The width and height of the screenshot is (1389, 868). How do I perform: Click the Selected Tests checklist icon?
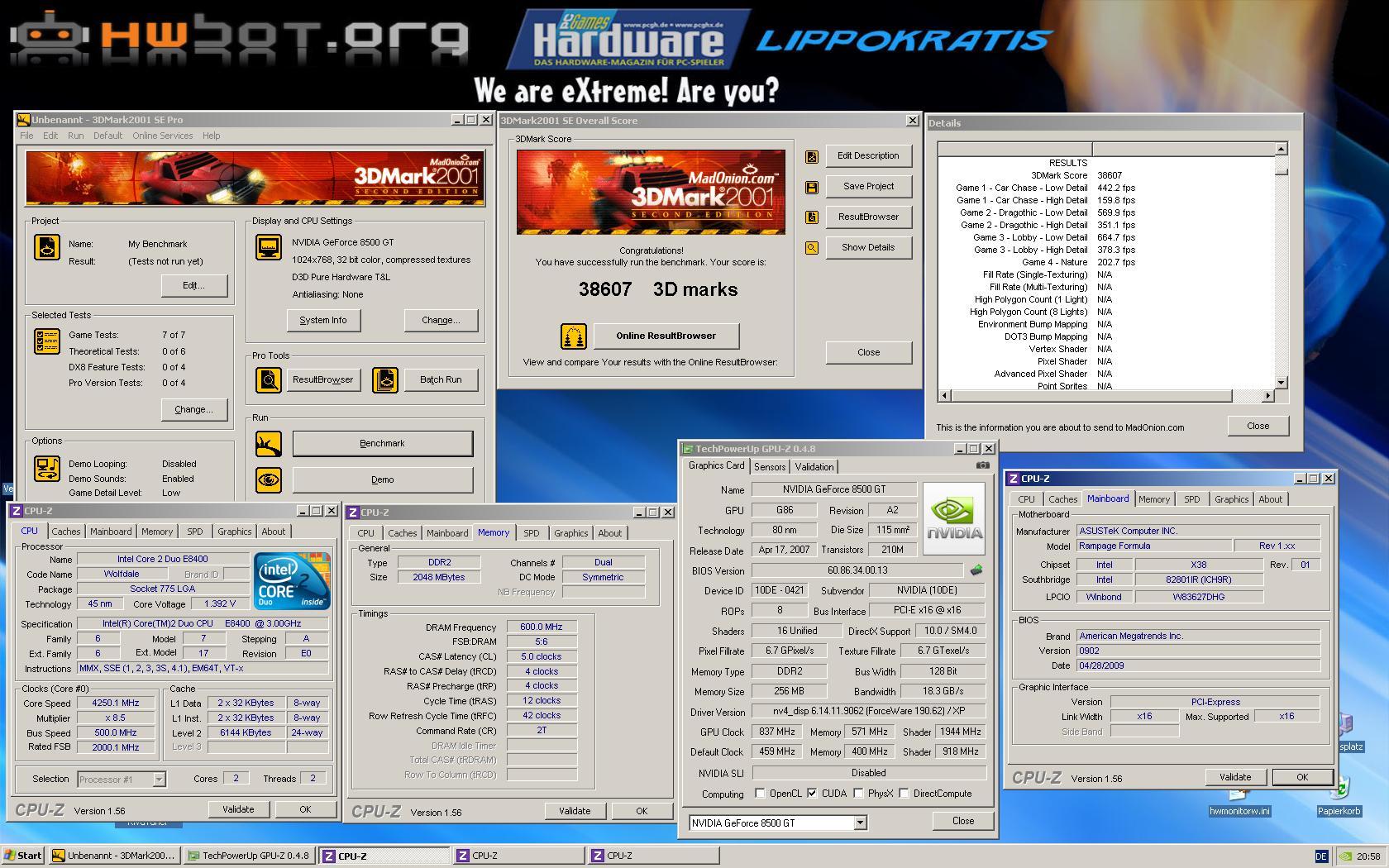[47, 341]
